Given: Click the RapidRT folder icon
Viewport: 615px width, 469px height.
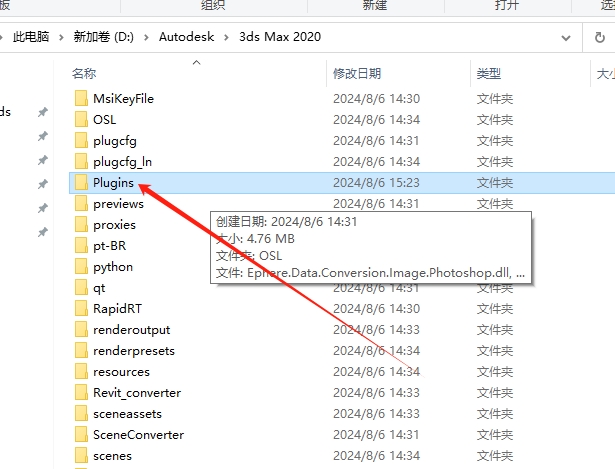Looking at the screenshot, I should pyautogui.click(x=81, y=309).
